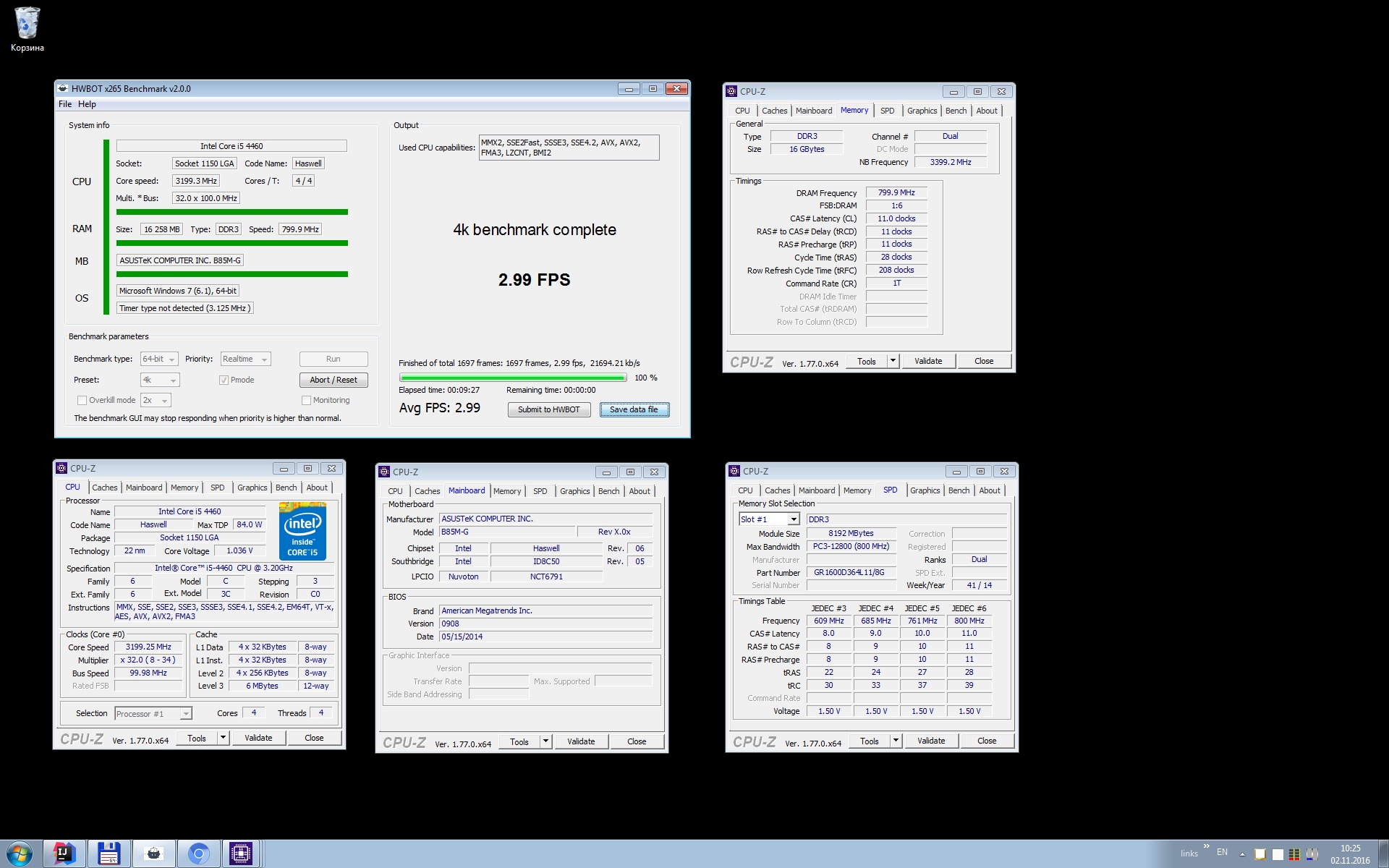Click the Save data file button
Image resolution: width=1389 pixels, height=868 pixels.
tap(634, 409)
